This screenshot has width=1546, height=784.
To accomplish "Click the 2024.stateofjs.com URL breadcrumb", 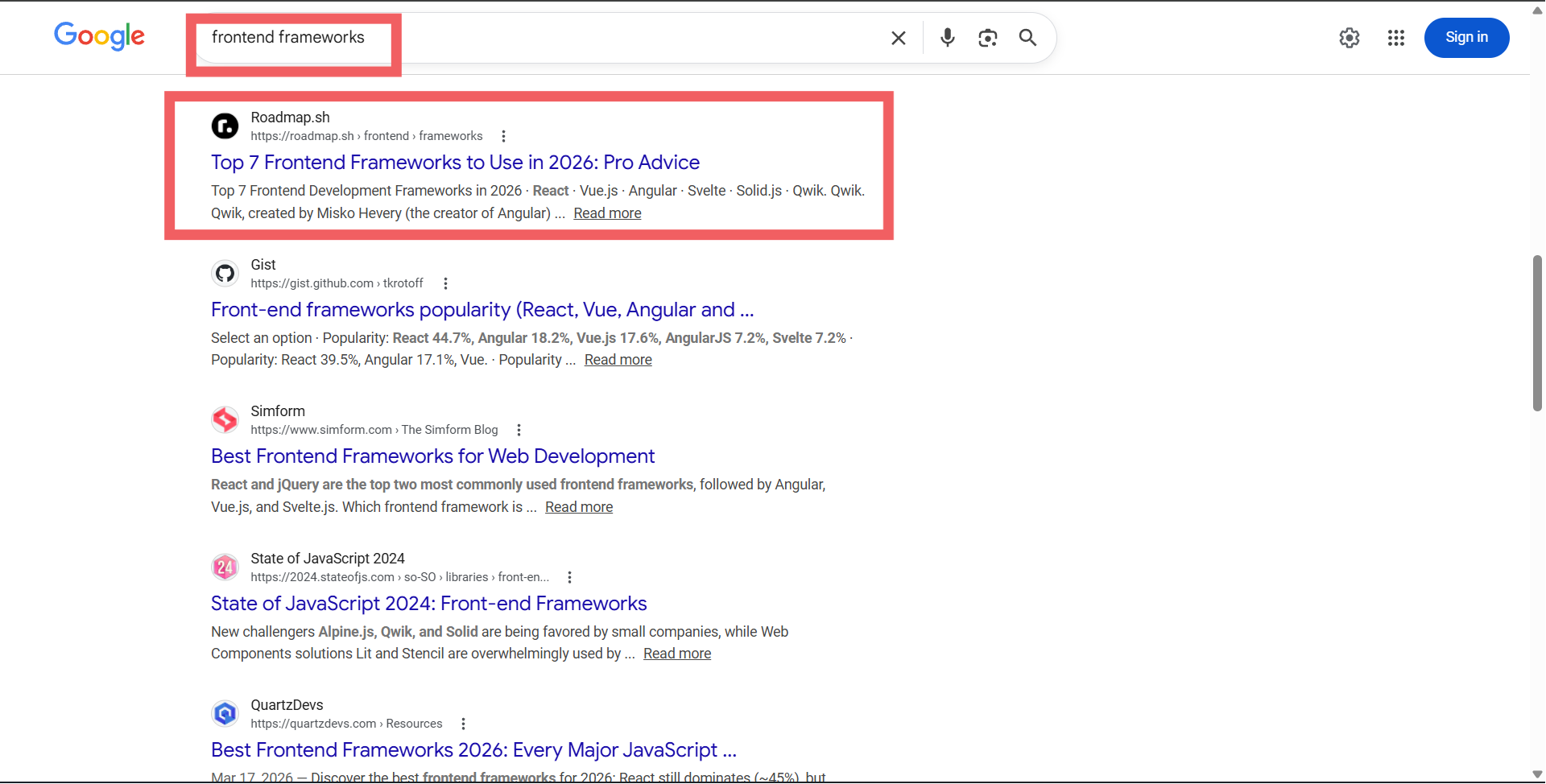I will point(399,577).
